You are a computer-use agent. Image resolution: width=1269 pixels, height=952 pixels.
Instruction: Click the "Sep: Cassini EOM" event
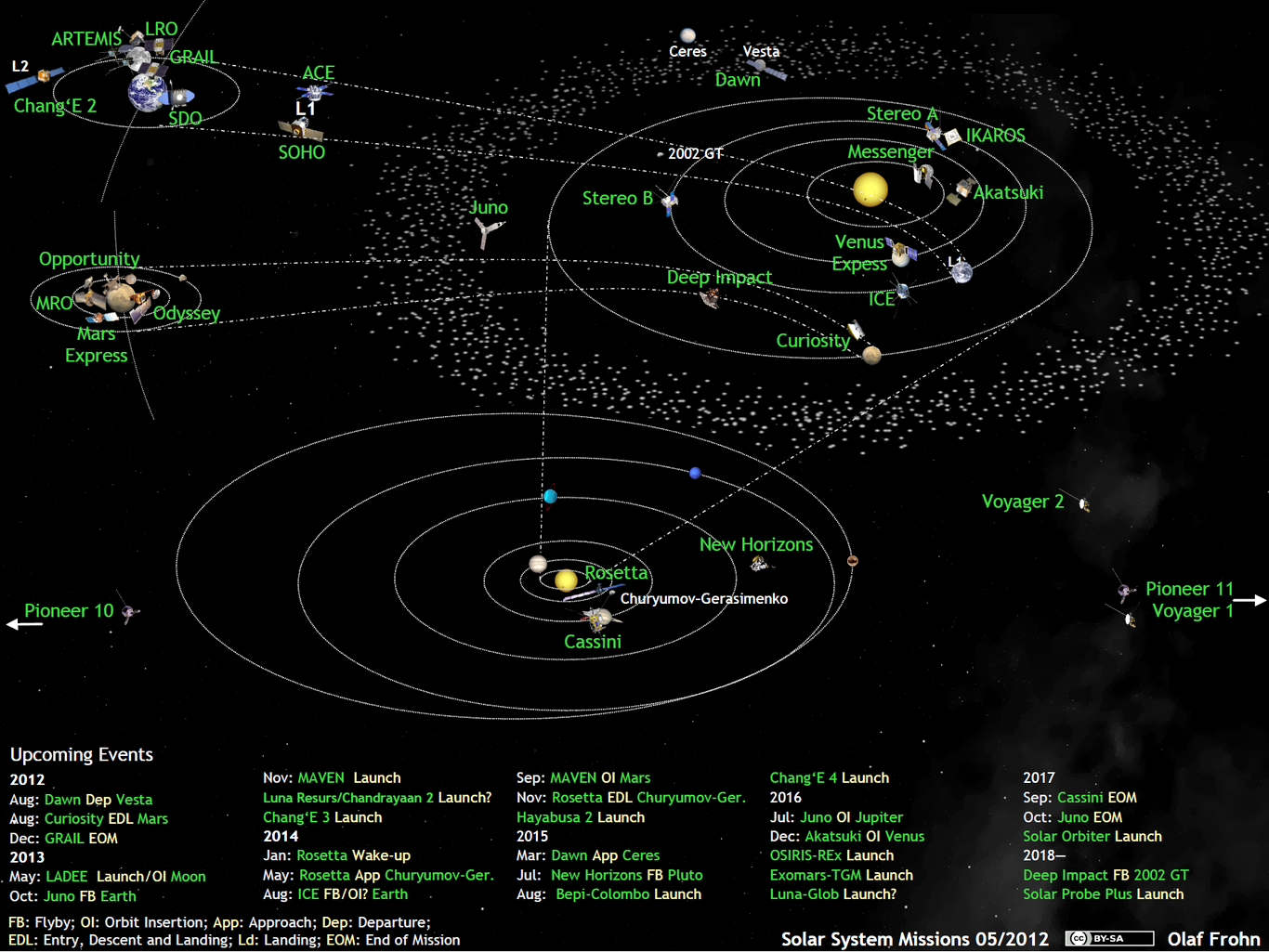pos(1079,797)
